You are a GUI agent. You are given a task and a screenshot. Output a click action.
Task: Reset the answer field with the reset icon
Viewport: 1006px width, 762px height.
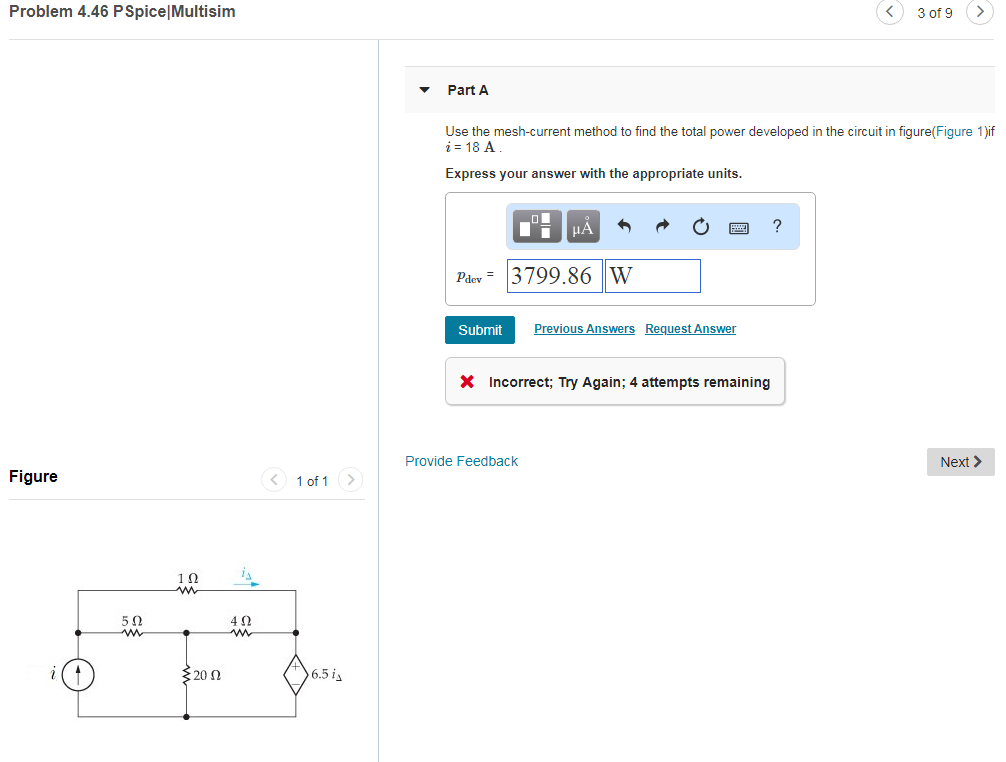(x=700, y=226)
